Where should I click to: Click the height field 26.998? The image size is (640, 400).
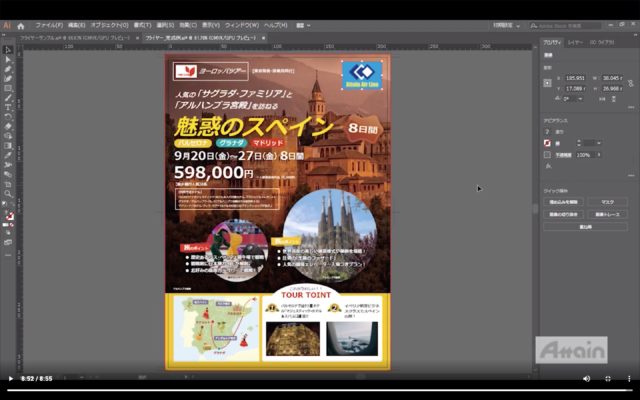[612, 89]
